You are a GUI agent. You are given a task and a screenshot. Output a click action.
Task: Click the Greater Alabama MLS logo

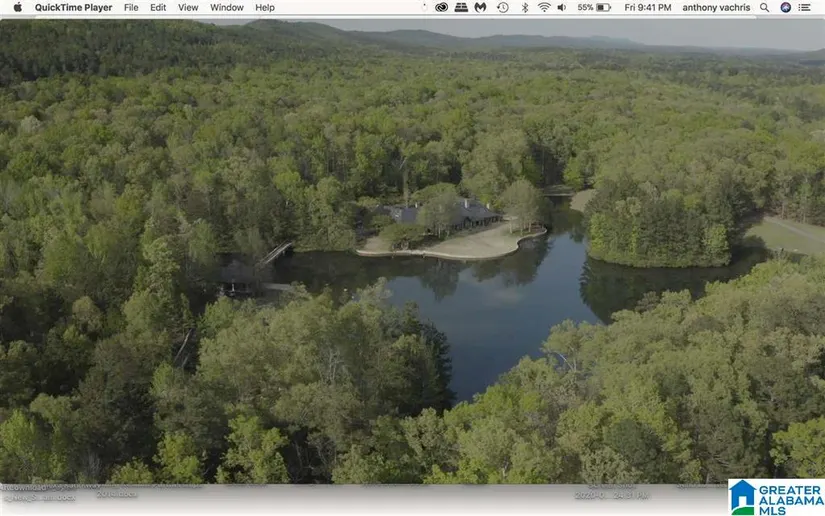(x=776, y=496)
